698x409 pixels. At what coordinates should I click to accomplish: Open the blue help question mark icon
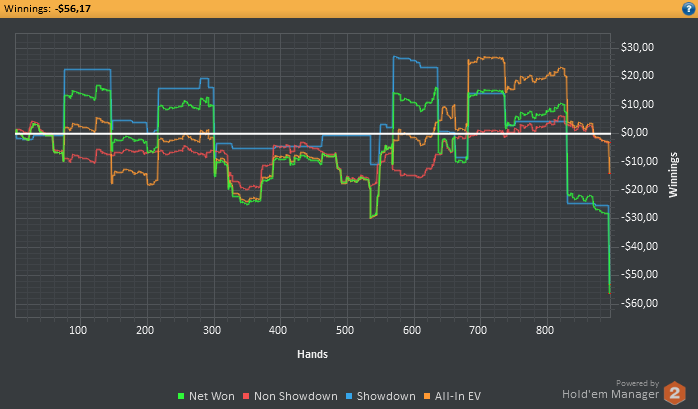click(688, 8)
